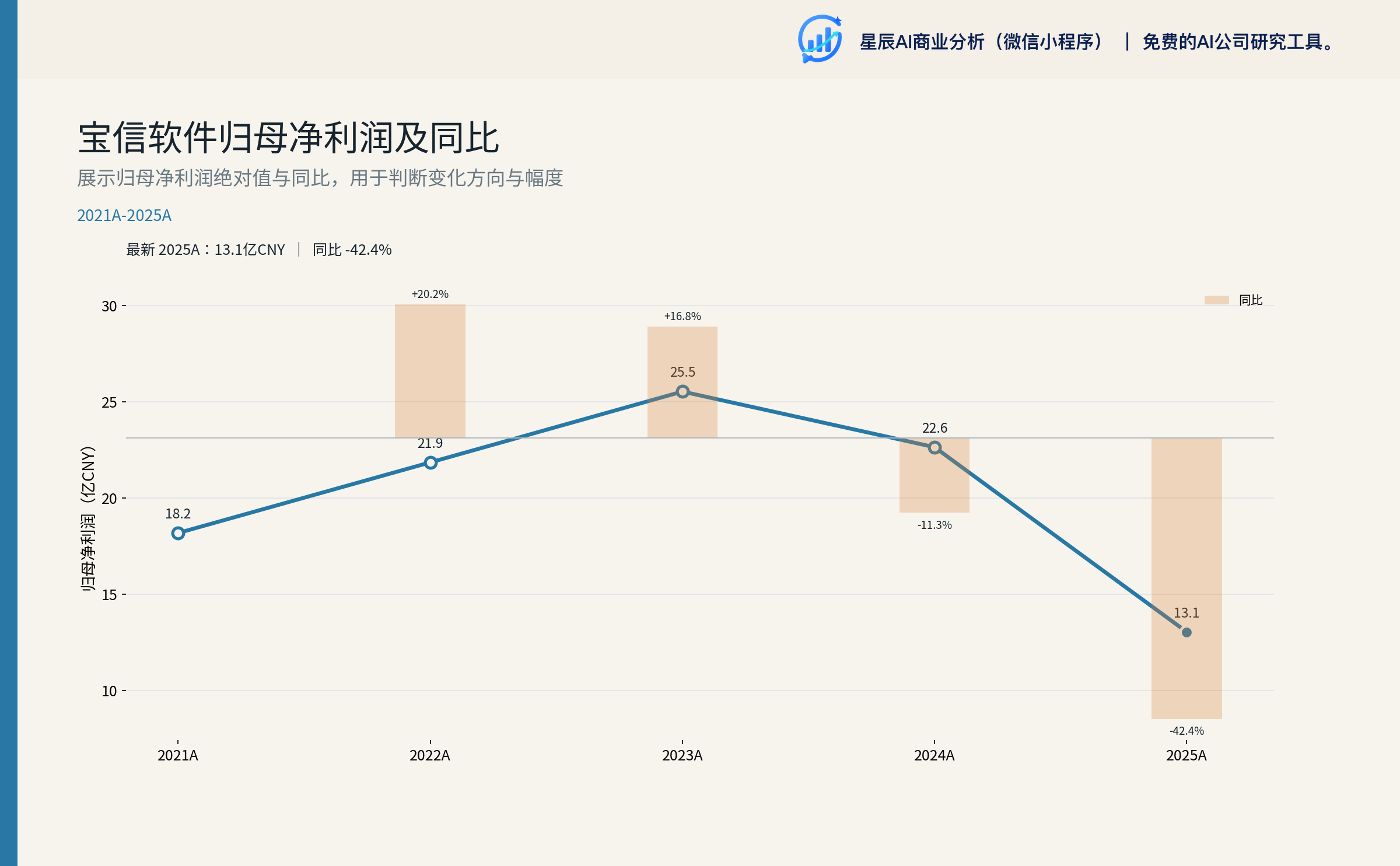Click the +16.8% percentage label

pyautogui.click(x=682, y=316)
